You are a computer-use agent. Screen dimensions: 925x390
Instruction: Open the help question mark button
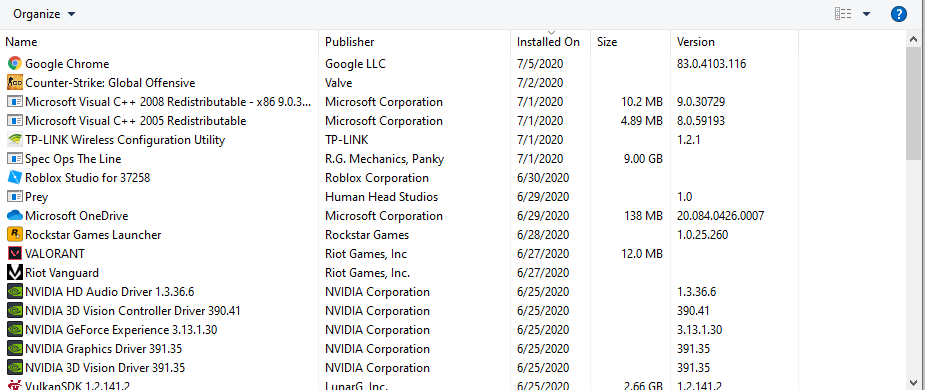pos(898,14)
